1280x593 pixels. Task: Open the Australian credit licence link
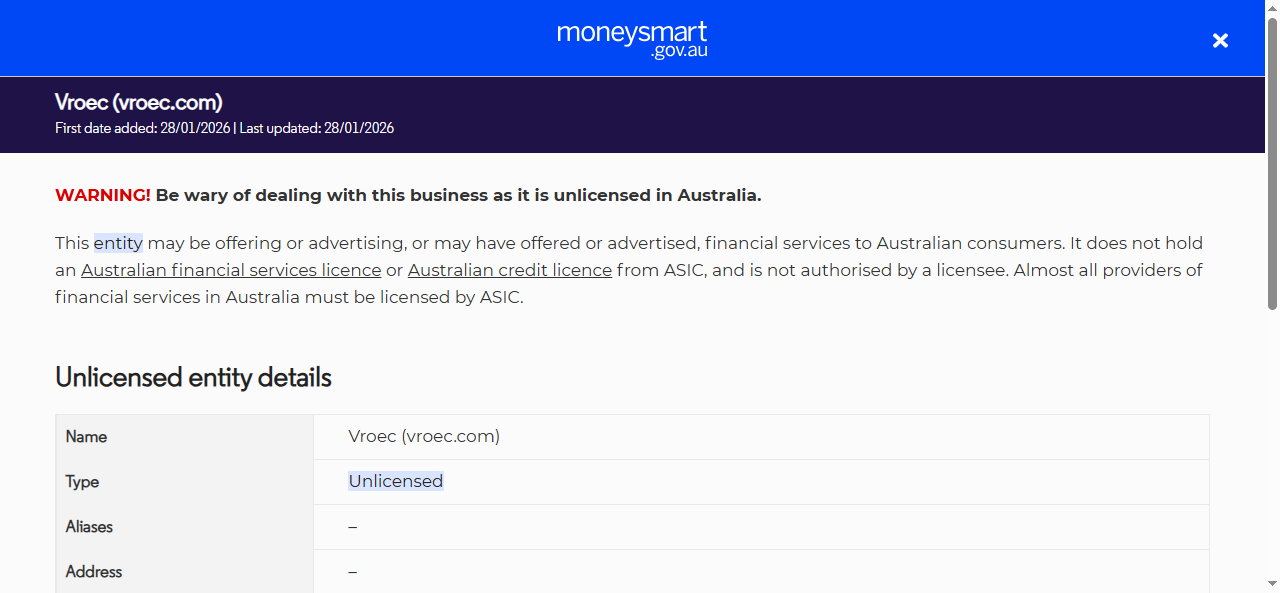[x=509, y=270]
